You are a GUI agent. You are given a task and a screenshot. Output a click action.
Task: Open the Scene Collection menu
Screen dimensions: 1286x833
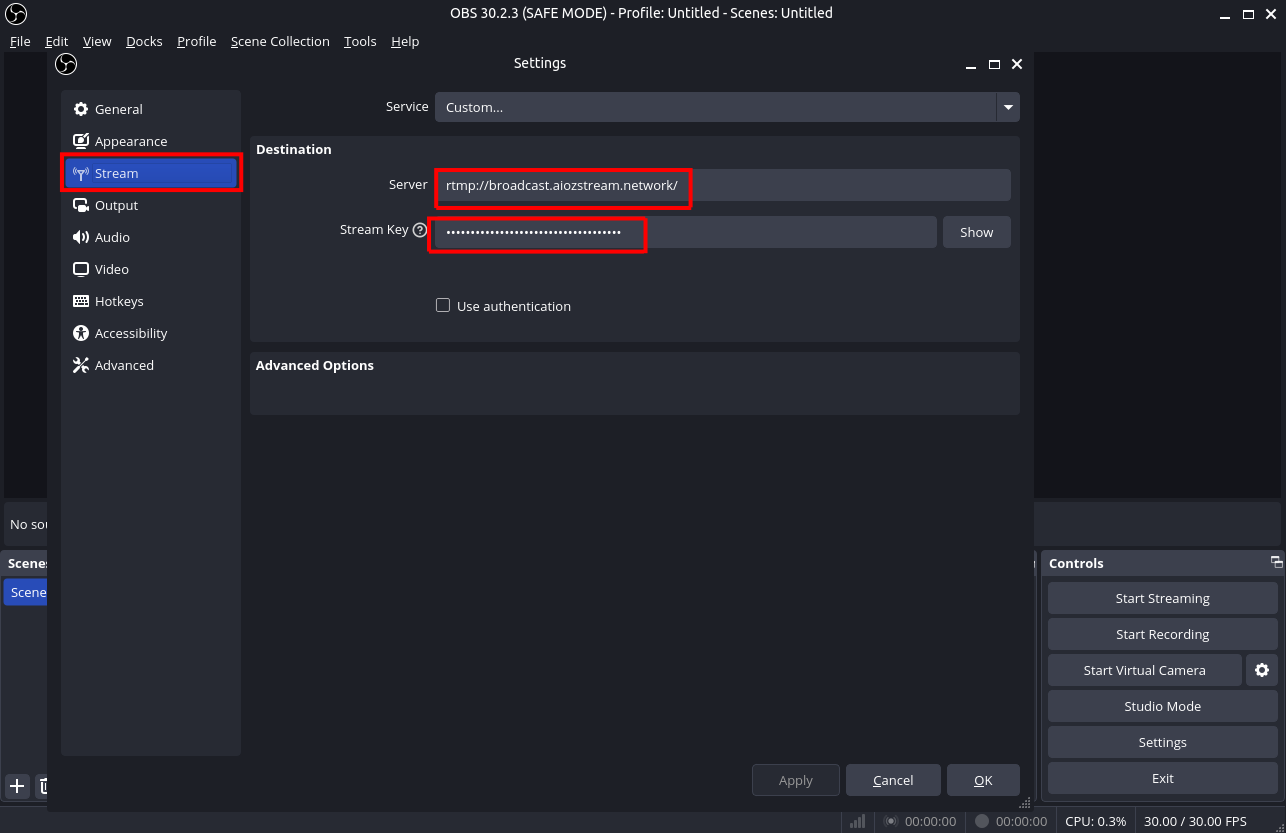280,41
